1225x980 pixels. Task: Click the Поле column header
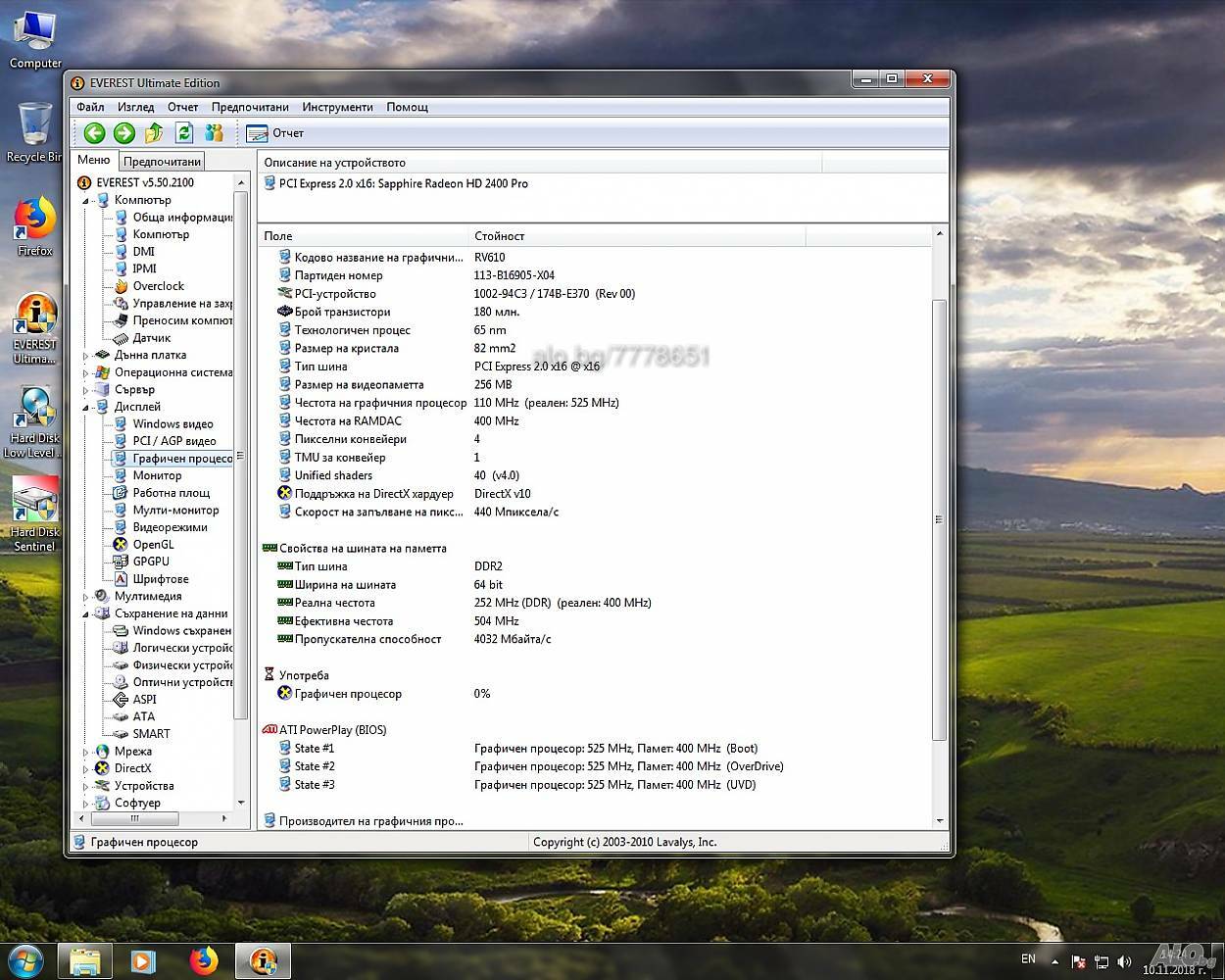[364, 236]
